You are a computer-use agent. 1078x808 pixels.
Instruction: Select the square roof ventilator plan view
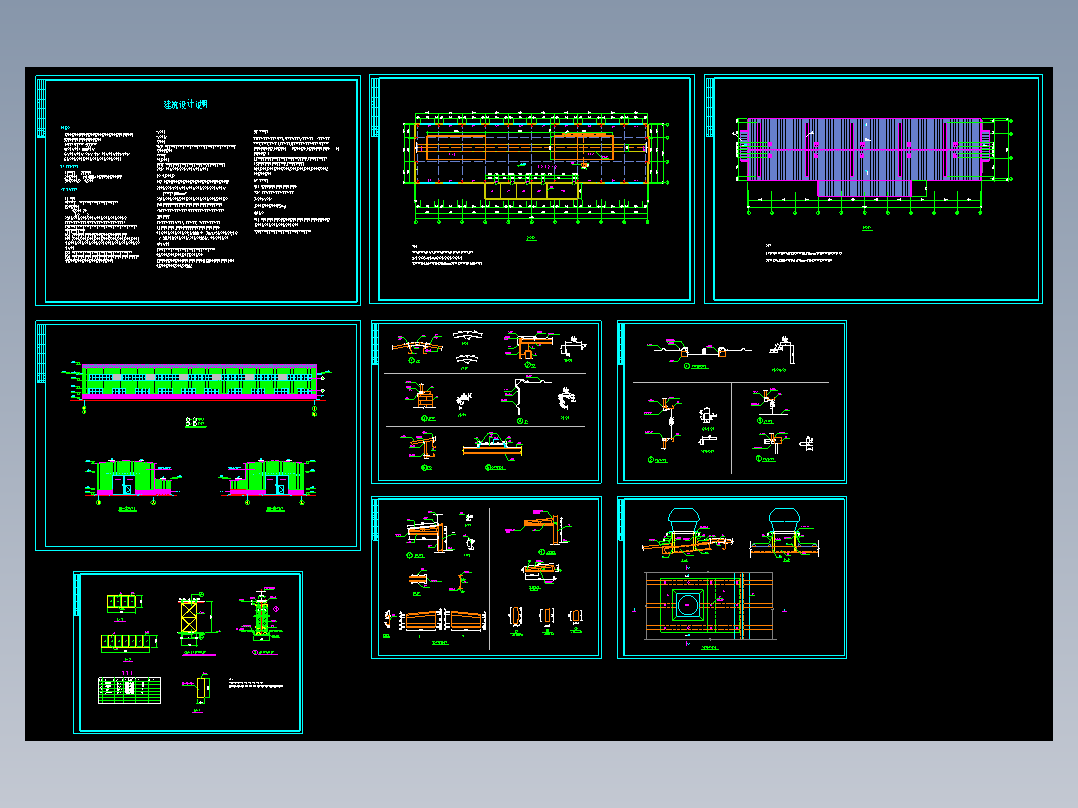tap(709, 606)
